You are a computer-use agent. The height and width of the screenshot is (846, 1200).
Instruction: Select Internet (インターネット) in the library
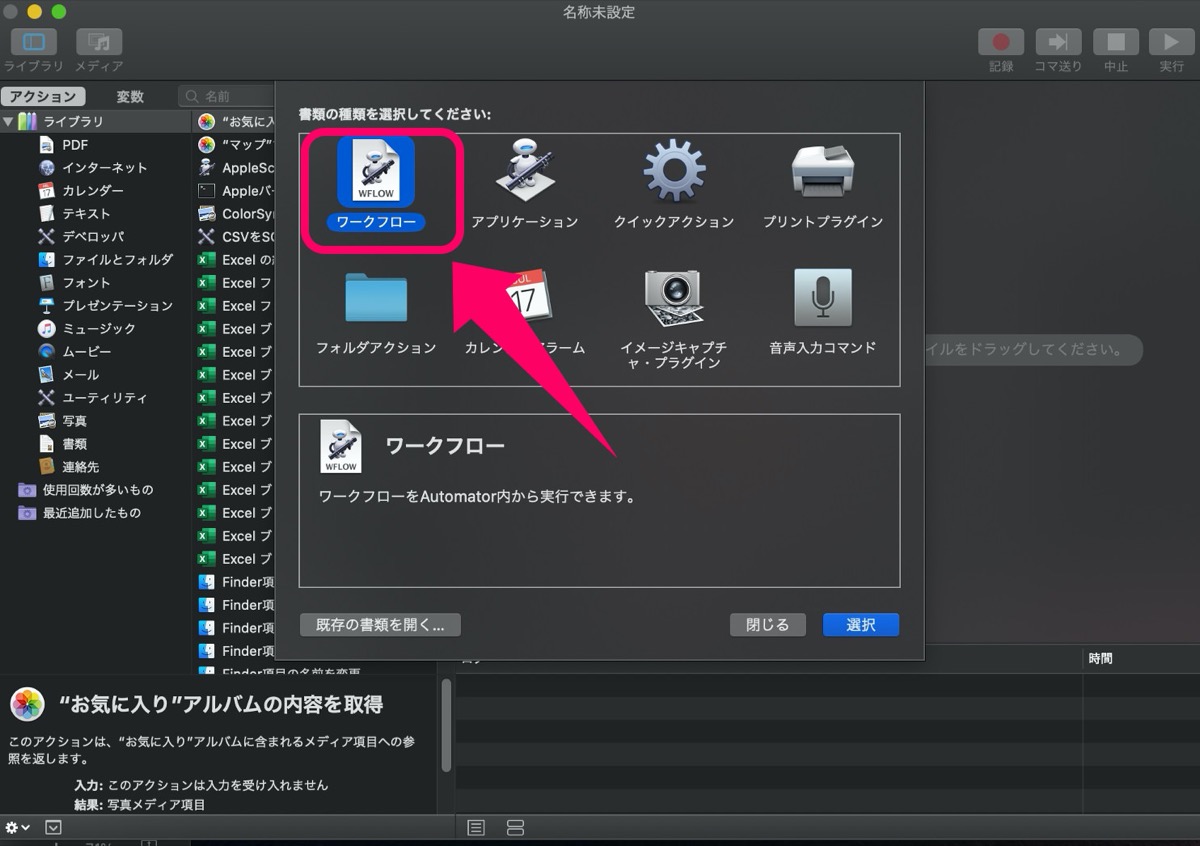104,167
